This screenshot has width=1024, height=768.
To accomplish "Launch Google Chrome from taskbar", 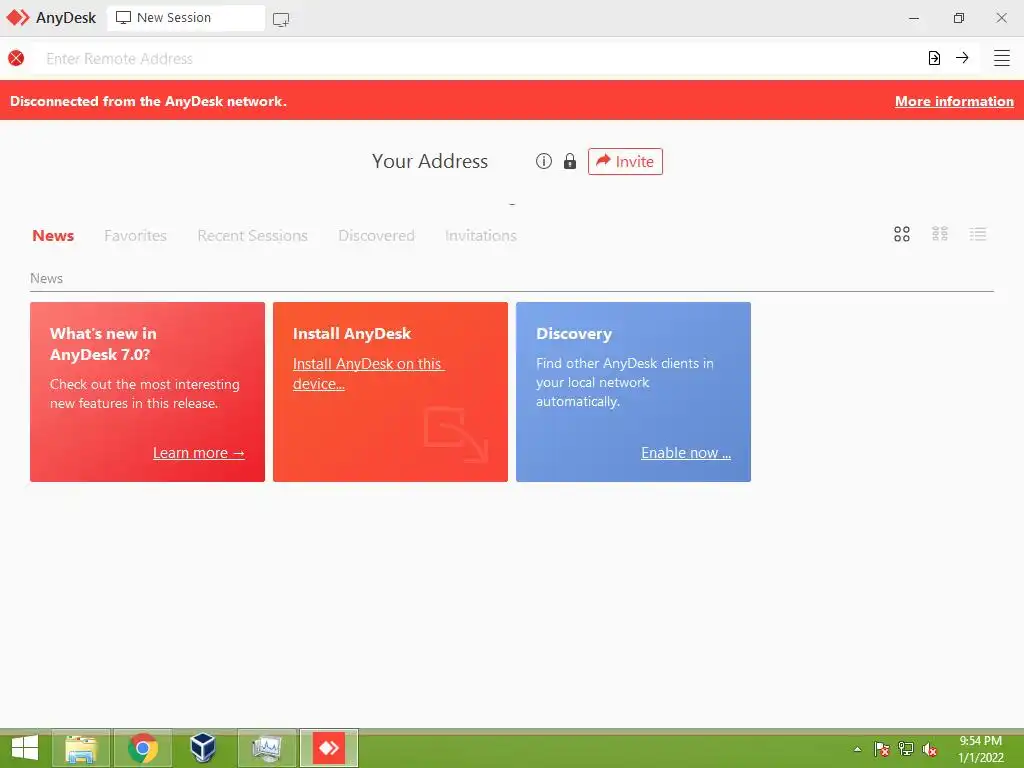I will [143, 748].
